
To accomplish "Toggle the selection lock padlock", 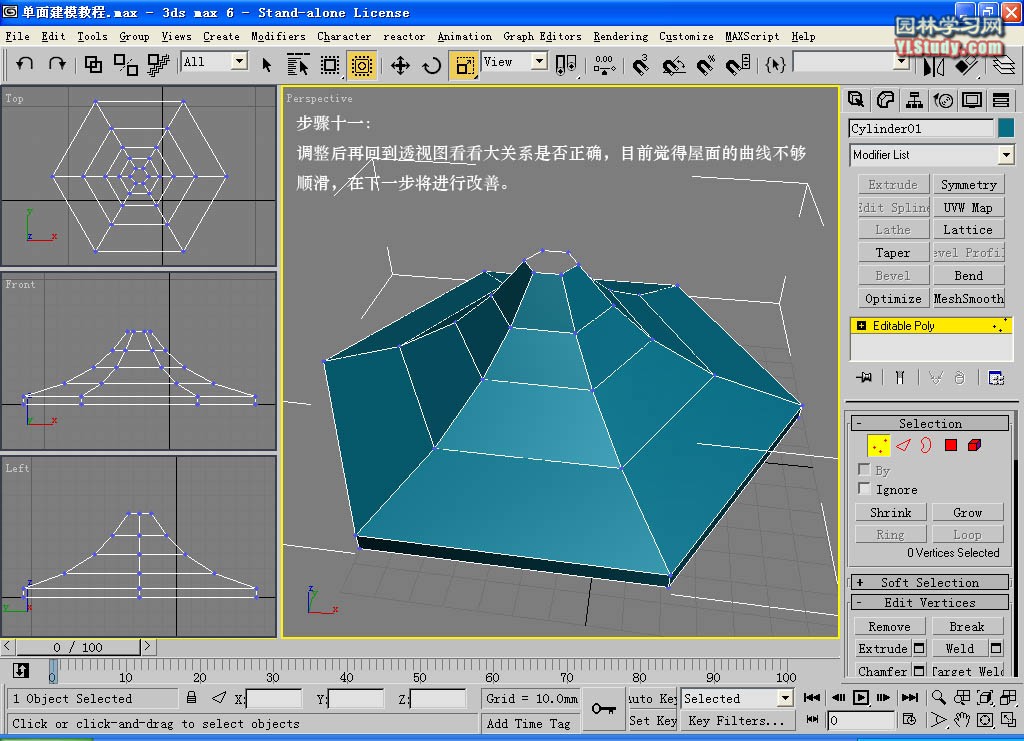I will click(191, 698).
